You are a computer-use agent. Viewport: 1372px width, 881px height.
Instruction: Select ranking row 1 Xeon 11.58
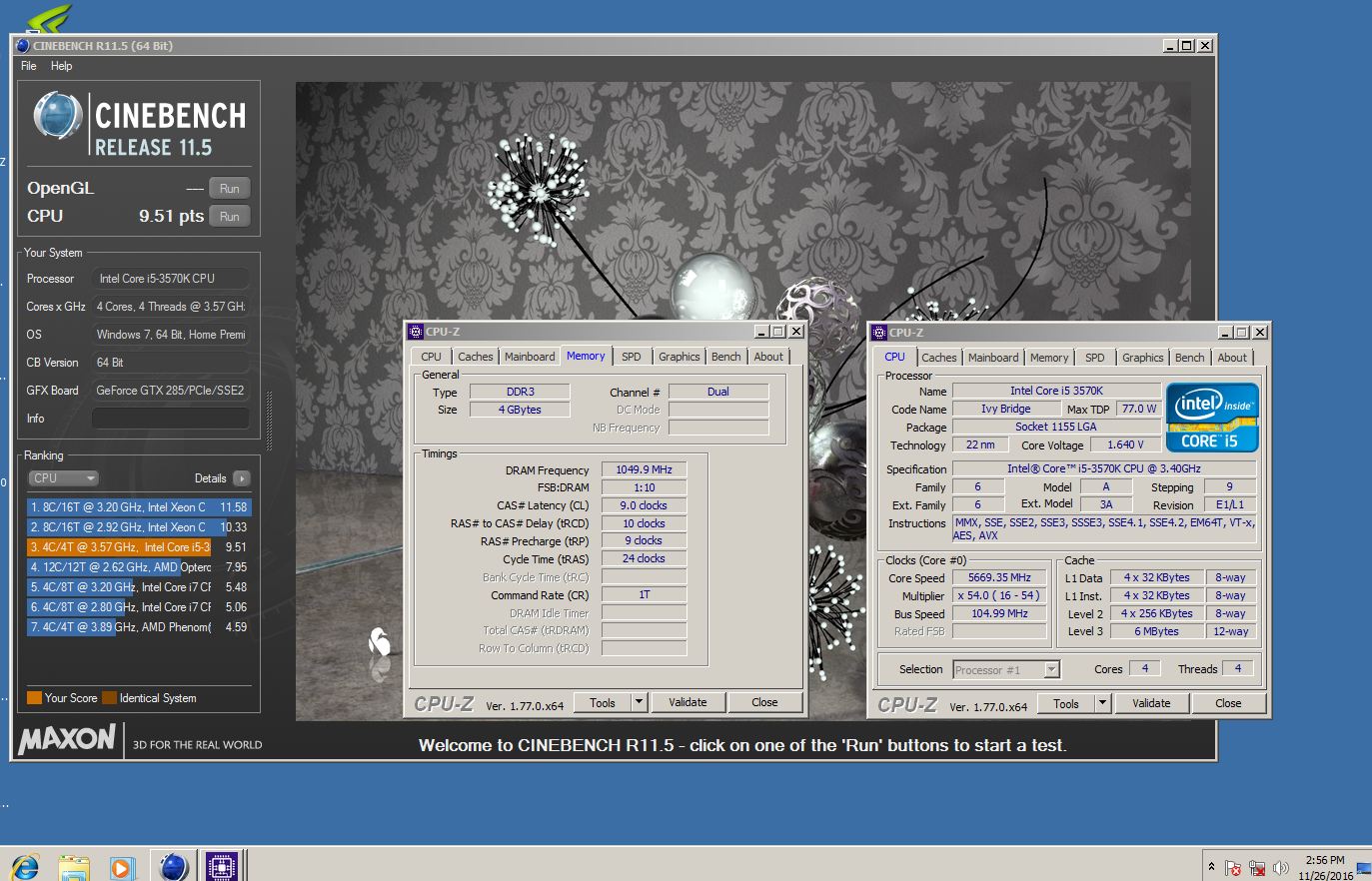(x=138, y=507)
